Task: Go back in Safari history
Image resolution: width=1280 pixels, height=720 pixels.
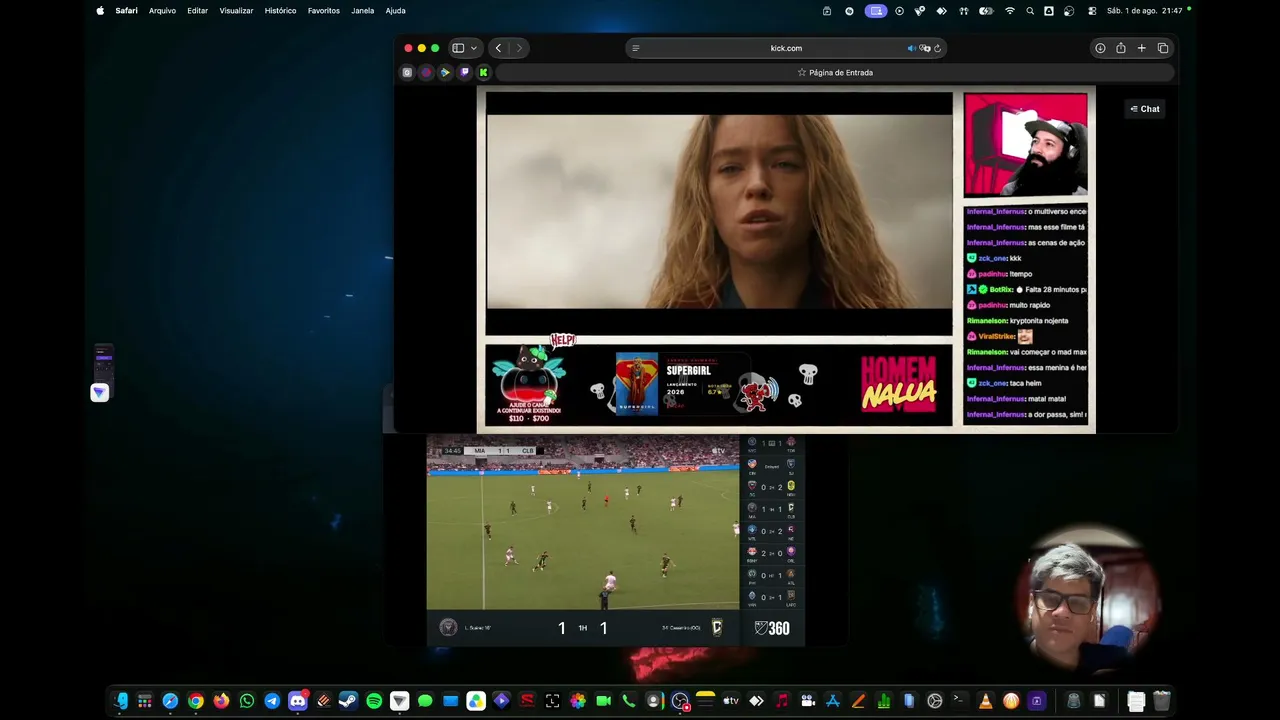Action: pyautogui.click(x=498, y=48)
